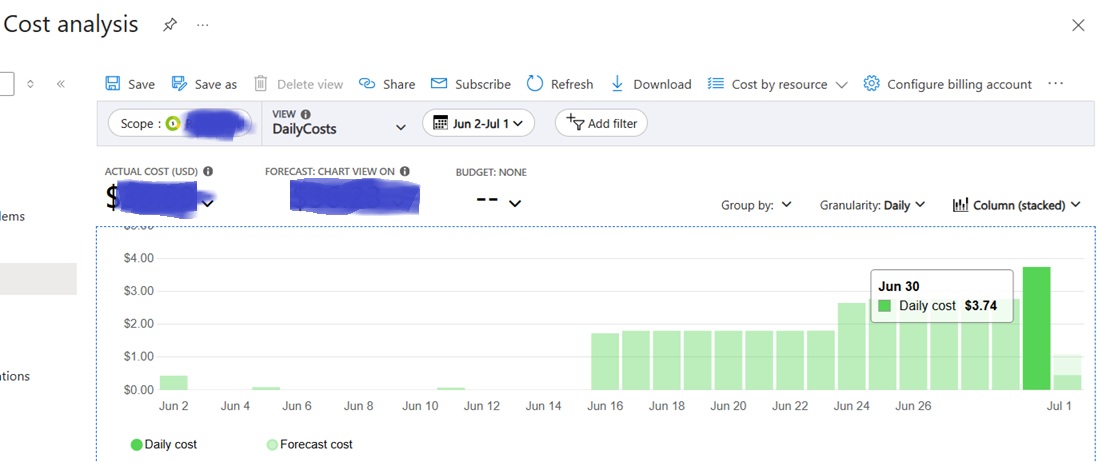Click the Jun 20 axis label
The image size is (1102, 462).
729,406
